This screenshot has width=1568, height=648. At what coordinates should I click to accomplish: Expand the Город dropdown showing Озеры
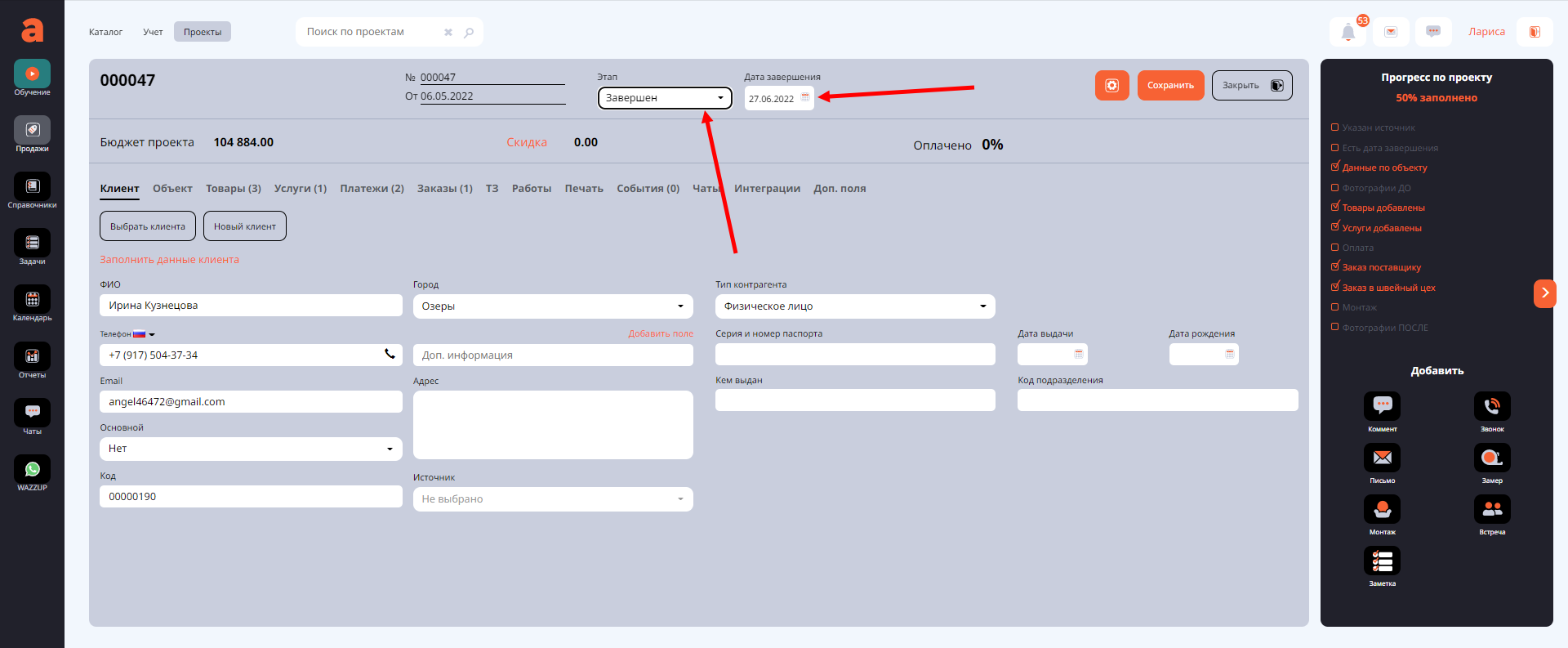553,306
